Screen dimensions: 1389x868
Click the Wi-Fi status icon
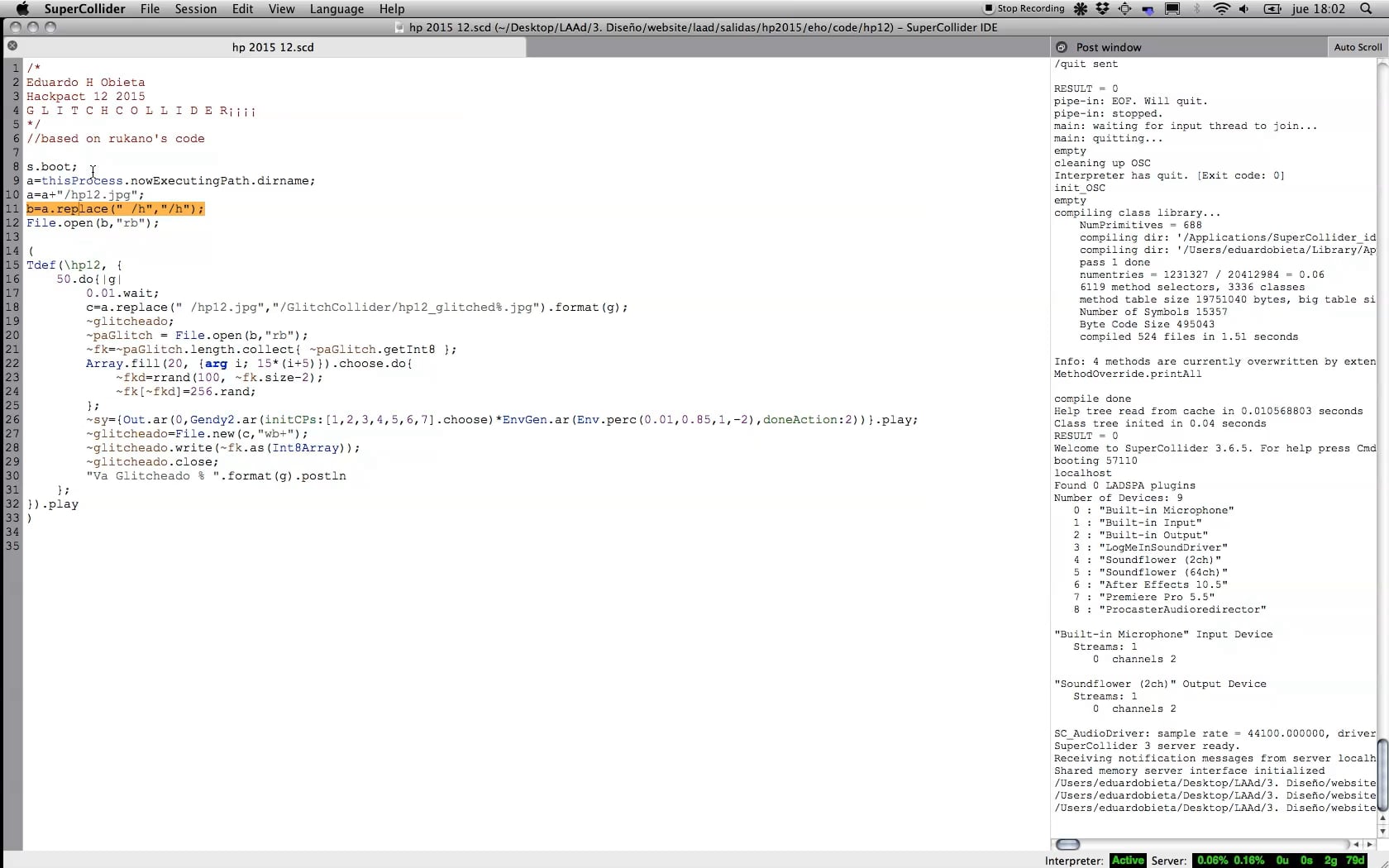tap(1221, 9)
